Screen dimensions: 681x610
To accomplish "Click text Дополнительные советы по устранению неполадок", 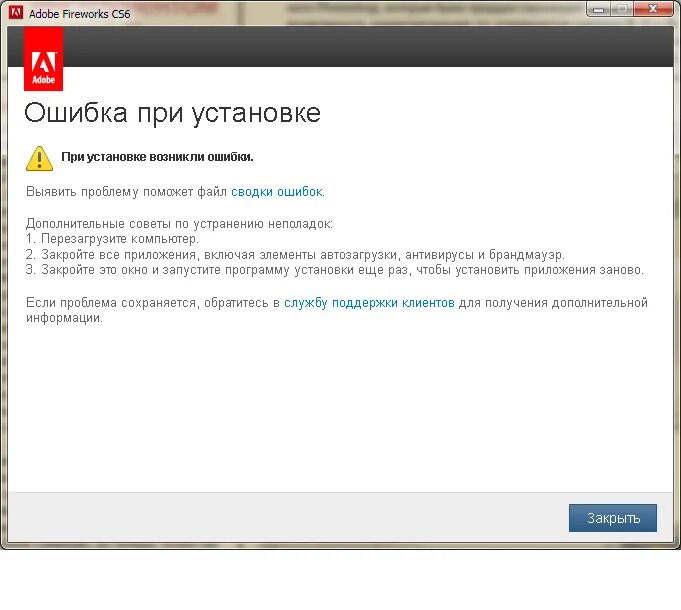I will click(x=179, y=224).
